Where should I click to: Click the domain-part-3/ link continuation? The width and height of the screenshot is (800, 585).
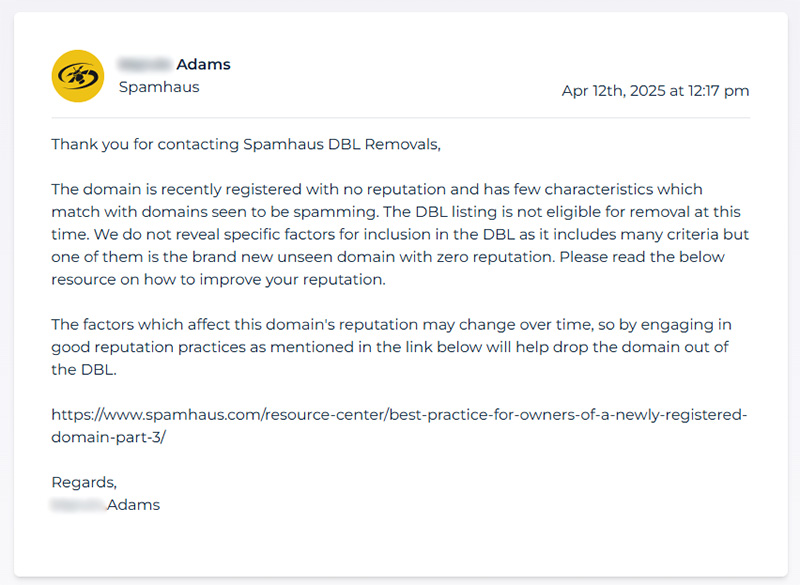coord(109,437)
